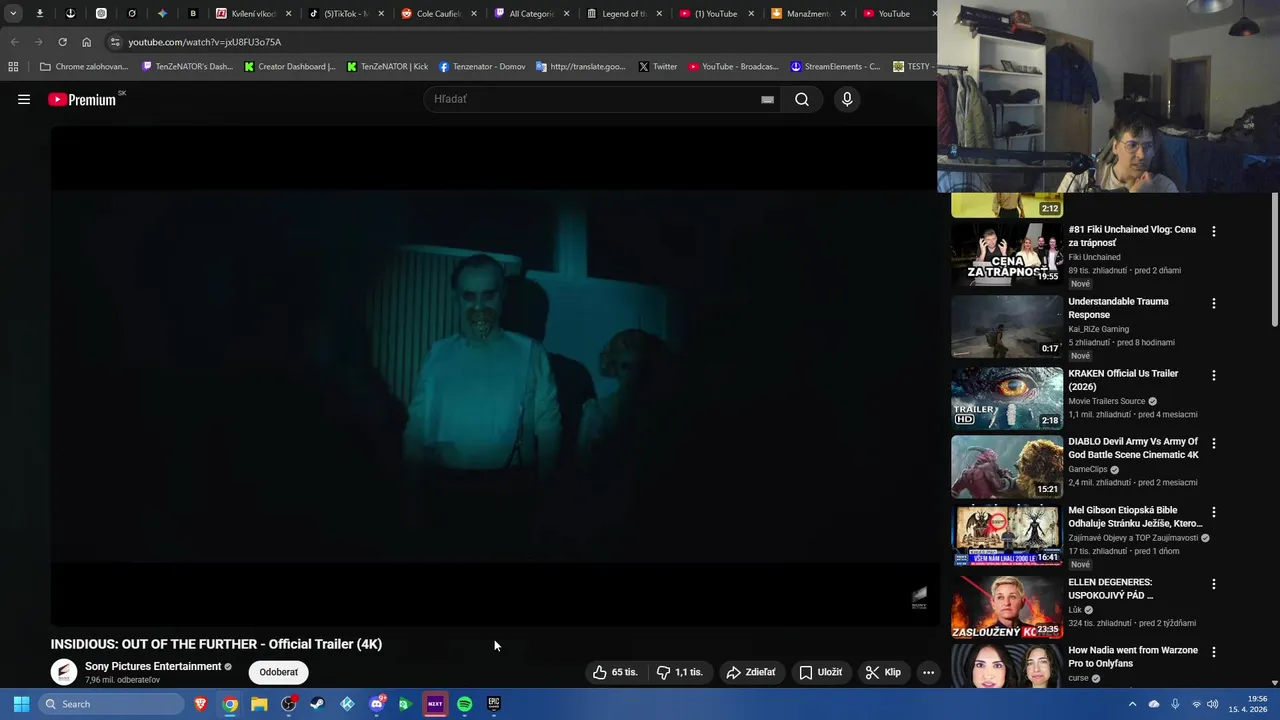1280x720 pixels.
Task: Open options for KRAKEN Official Us Trailer
Action: pos(1214,375)
